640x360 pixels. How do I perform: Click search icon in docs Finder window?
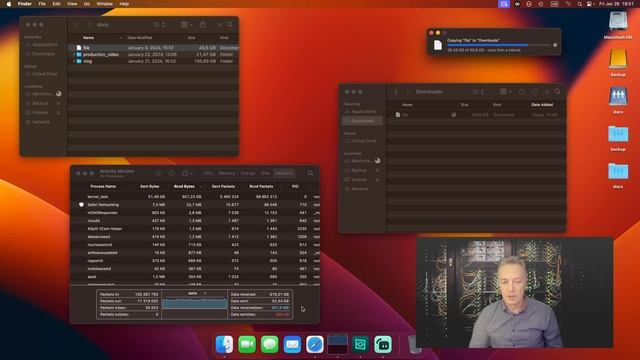230,25
